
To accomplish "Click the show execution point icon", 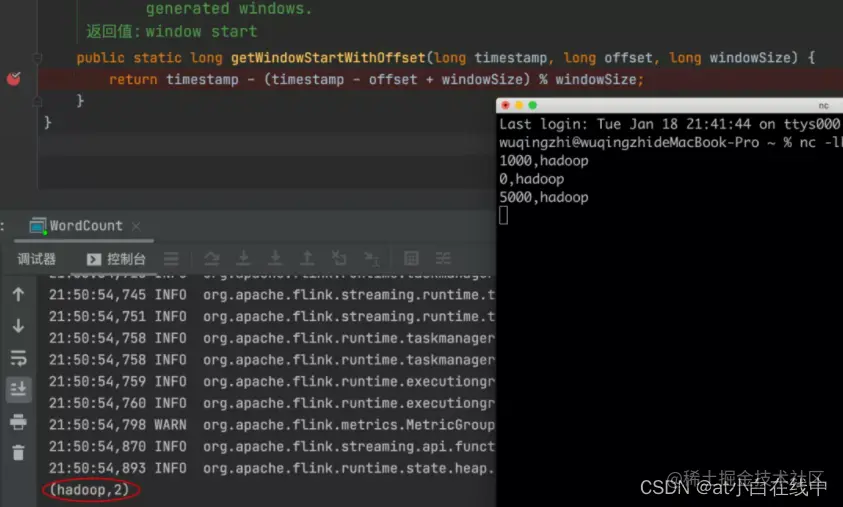I will [172, 259].
